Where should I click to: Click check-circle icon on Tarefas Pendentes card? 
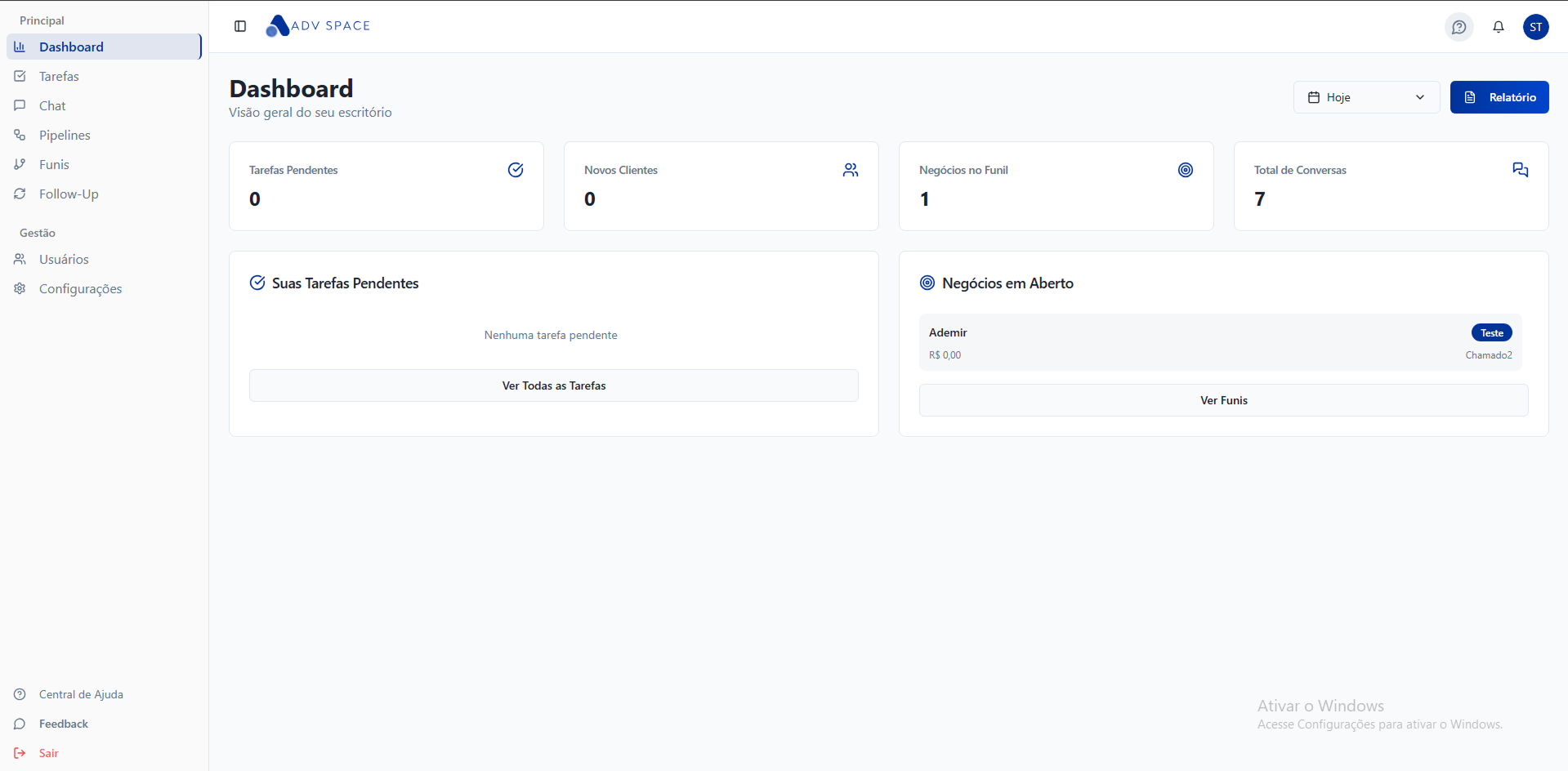tap(516, 170)
